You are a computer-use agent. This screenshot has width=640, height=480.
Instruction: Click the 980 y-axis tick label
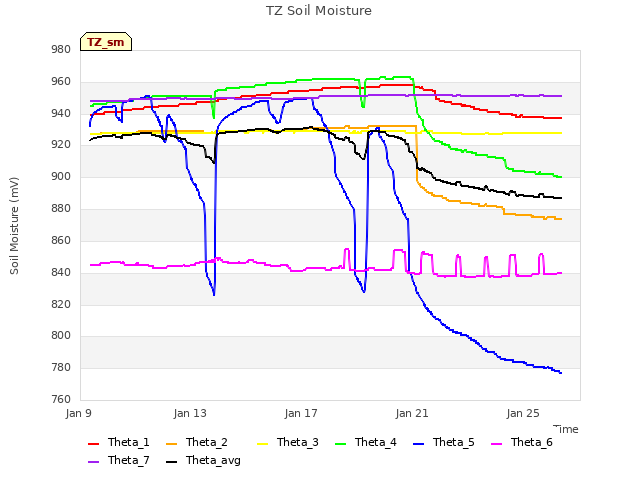click(x=61, y=50)
